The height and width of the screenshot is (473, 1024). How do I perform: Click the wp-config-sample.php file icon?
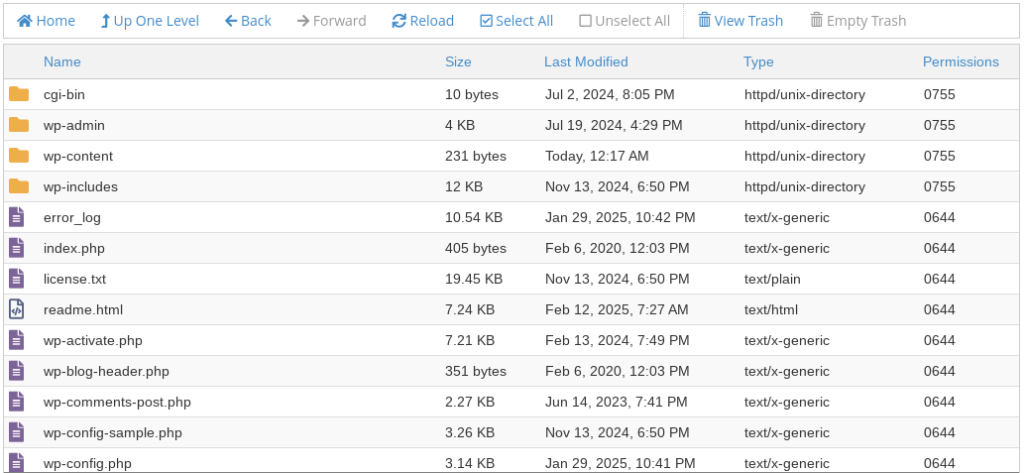point(17,432)
